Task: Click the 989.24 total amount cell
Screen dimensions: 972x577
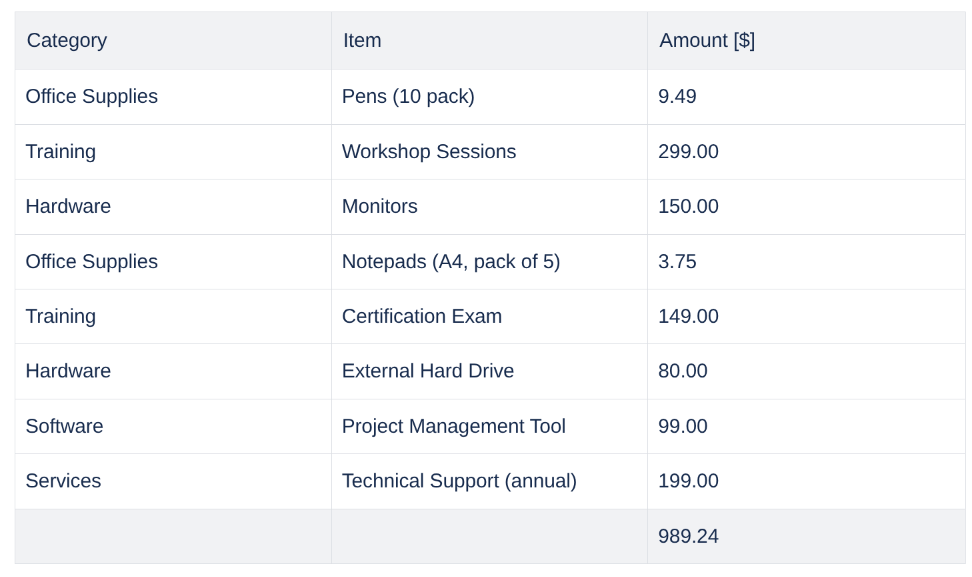Action: [x=688, y=537]
